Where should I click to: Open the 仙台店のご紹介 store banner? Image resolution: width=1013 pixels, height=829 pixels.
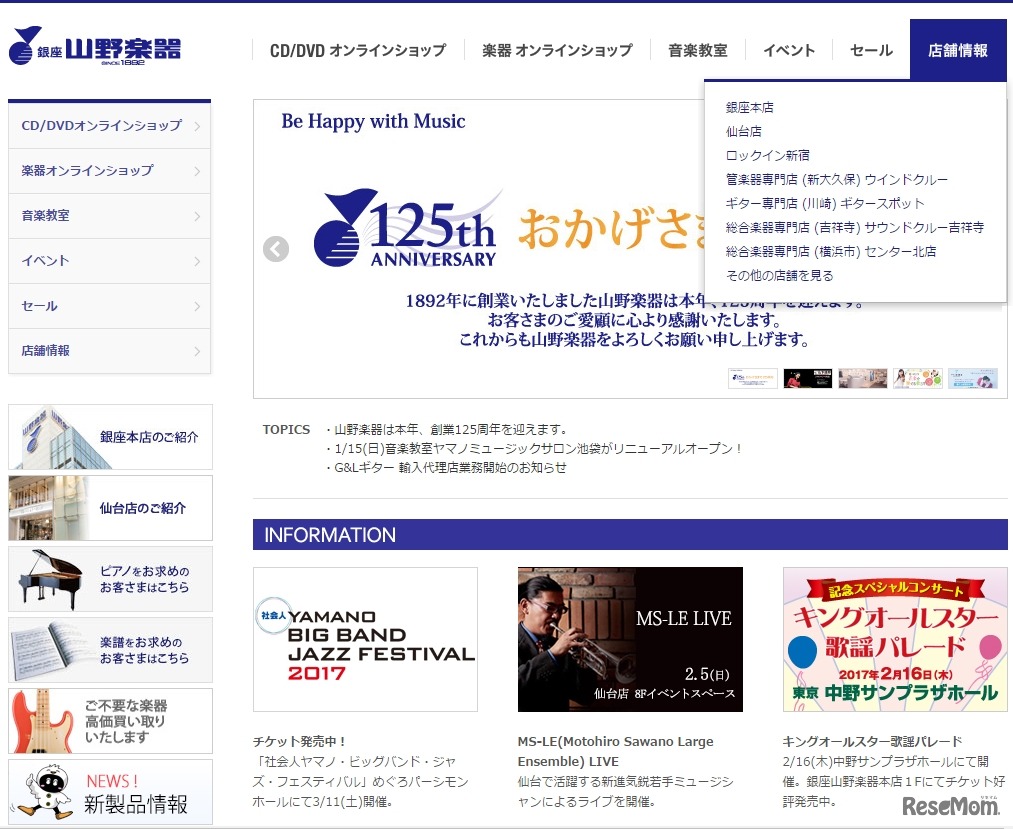pyautogui.click(x=110, y=507)
